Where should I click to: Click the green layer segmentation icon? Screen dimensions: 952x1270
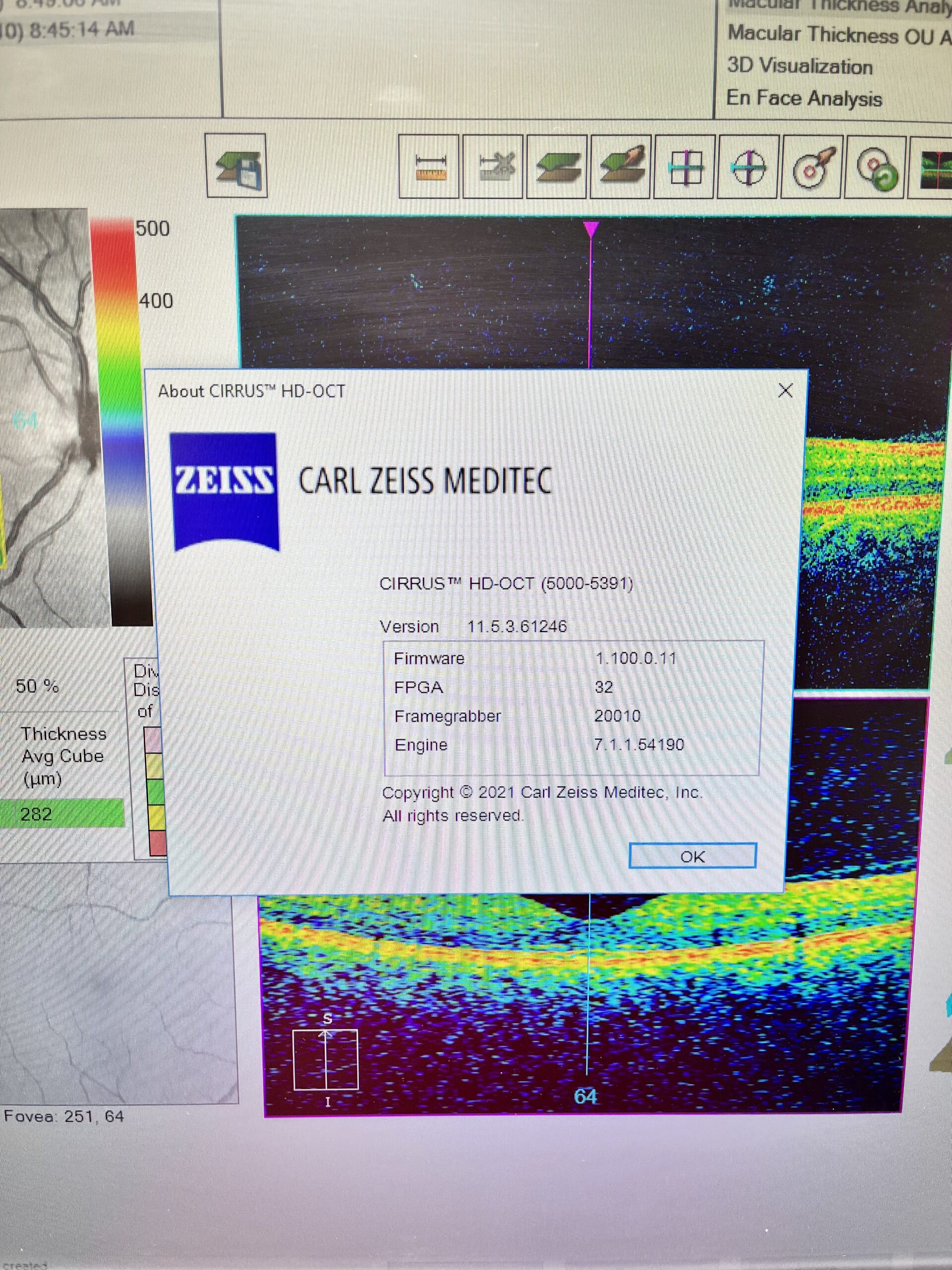point(558,167)
